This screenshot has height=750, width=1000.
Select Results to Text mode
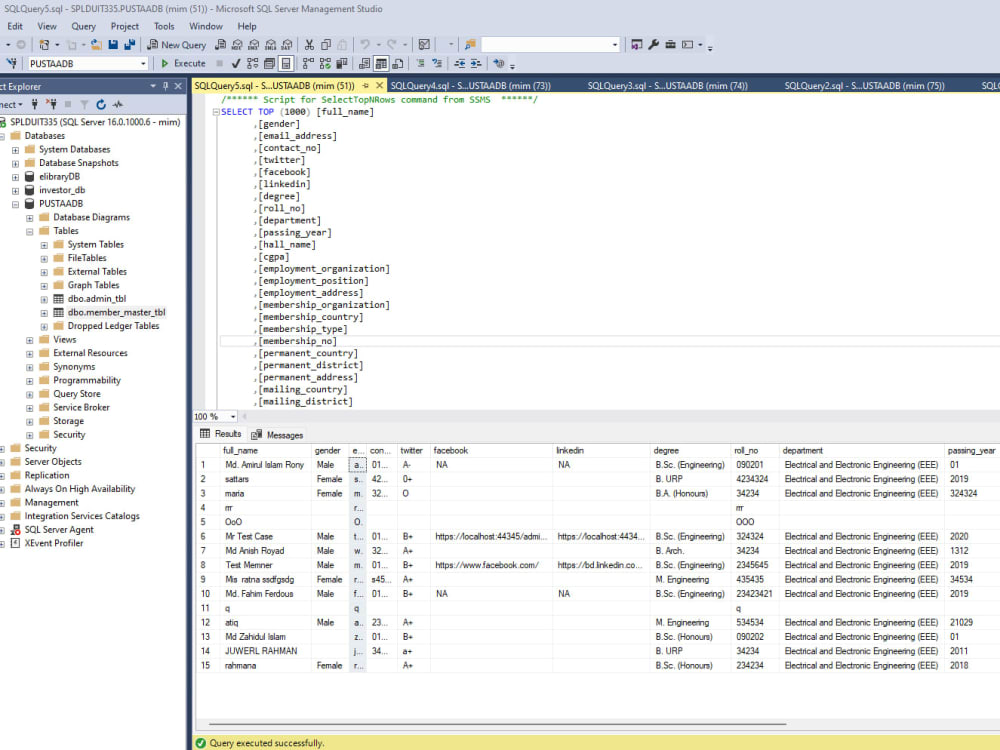coord(365,63)
